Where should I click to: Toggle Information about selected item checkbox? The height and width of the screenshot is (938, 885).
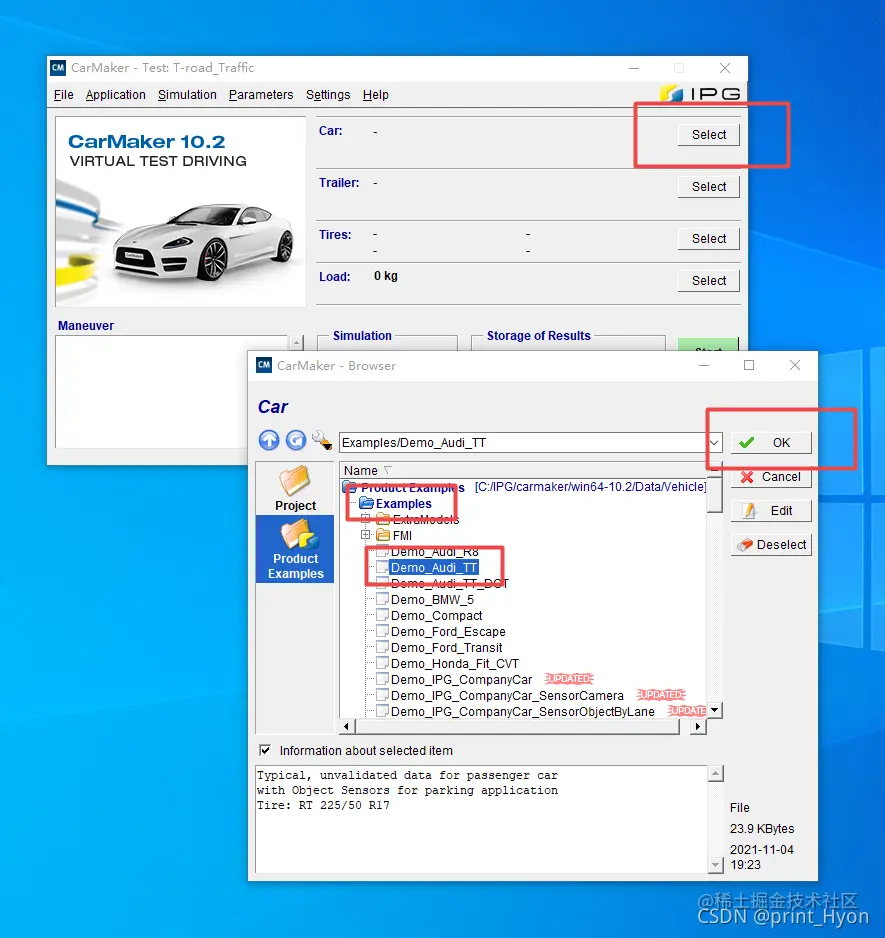(265, 750)
